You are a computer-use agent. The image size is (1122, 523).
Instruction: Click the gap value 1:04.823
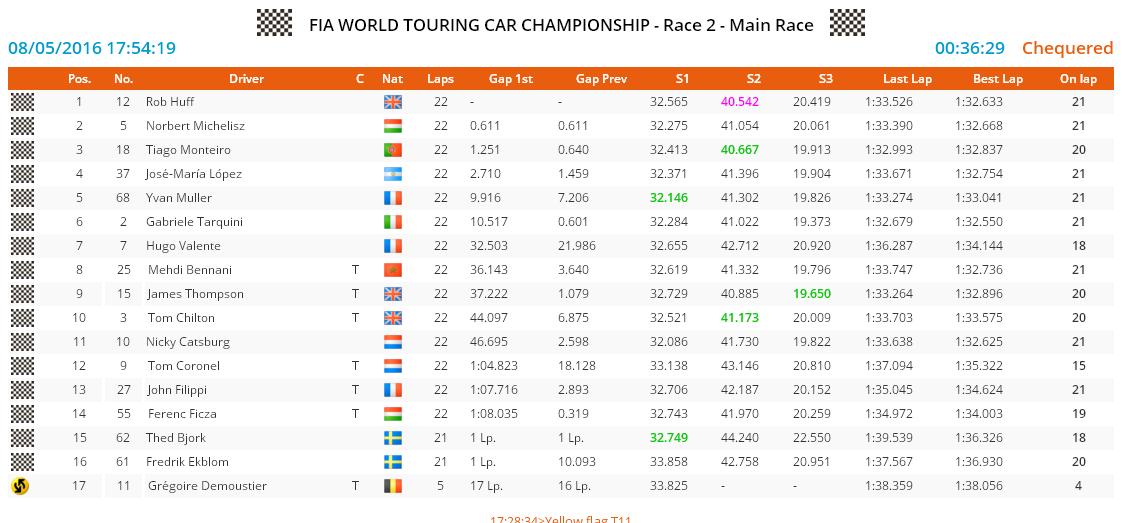click(x=494, y=366)
